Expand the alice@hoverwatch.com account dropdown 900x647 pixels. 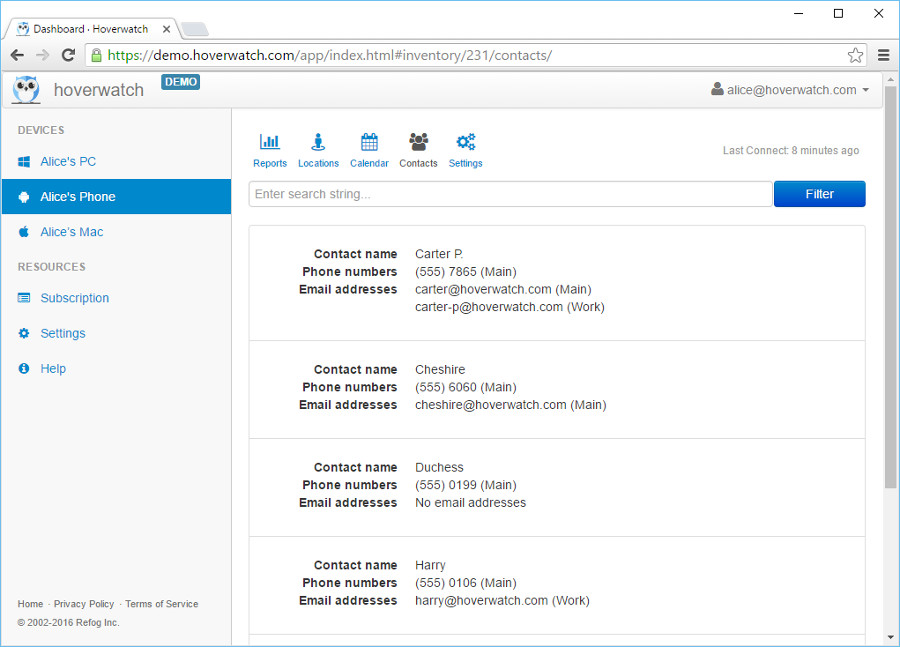[x=789, y=90]
